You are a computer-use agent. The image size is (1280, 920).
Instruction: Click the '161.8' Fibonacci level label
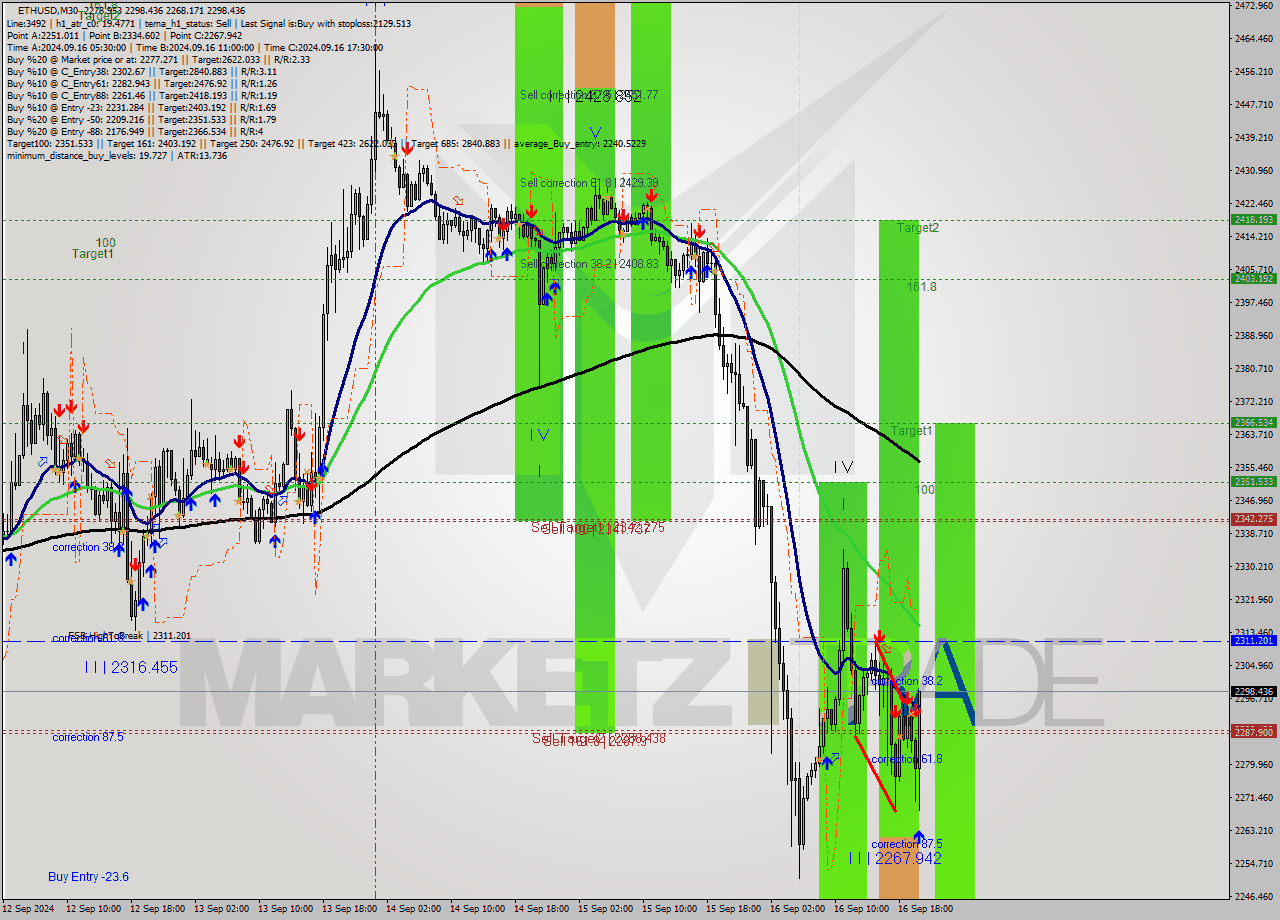pos(922,287)
